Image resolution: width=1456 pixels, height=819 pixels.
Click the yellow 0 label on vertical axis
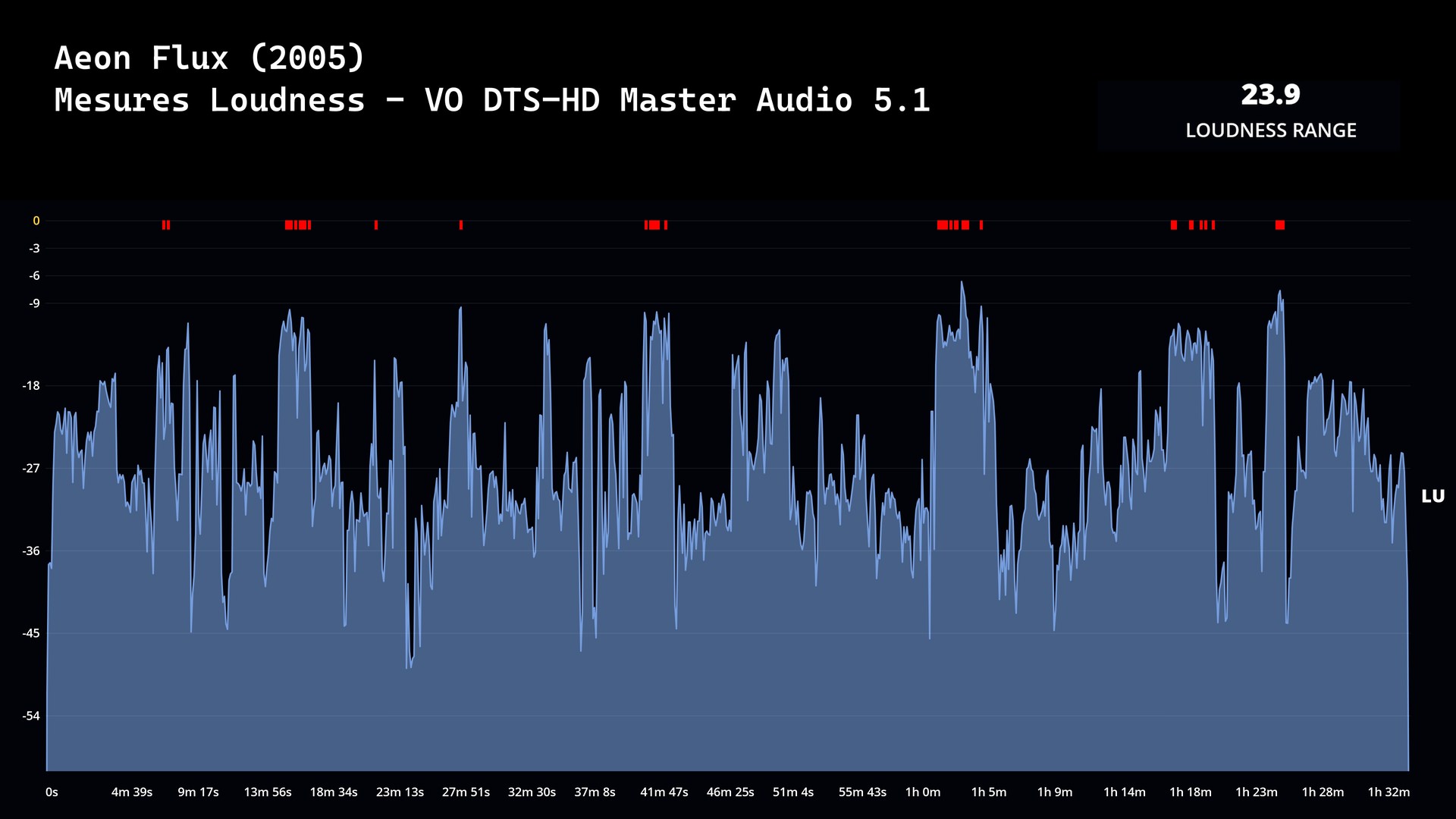point(36,221)
